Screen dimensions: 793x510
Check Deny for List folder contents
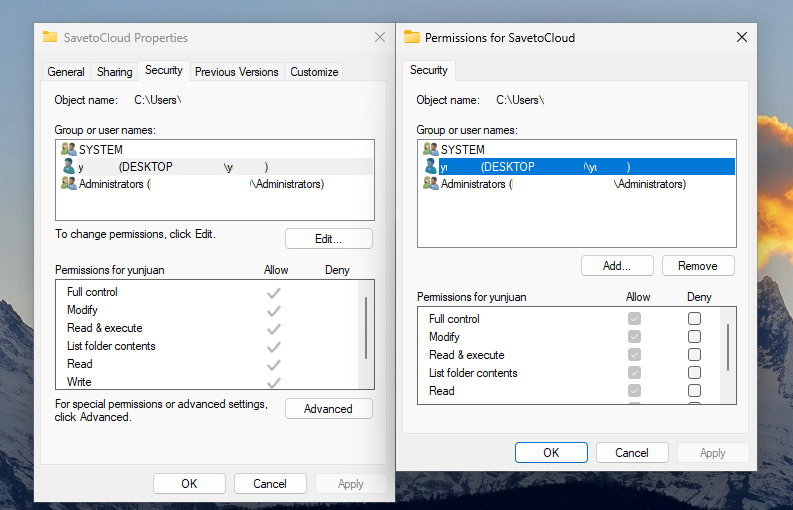[x=694, y=373]
